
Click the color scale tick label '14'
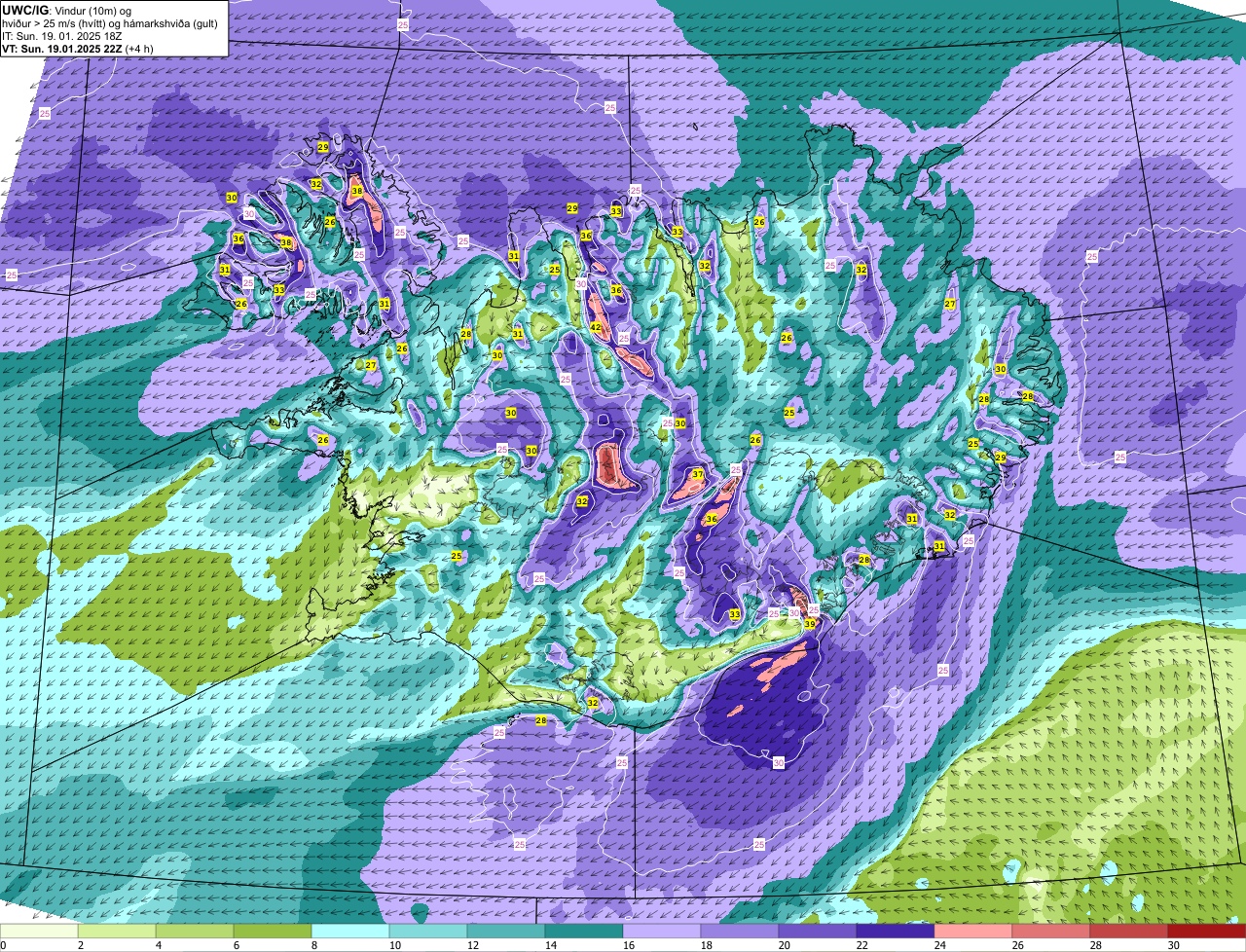pos(550,945)
